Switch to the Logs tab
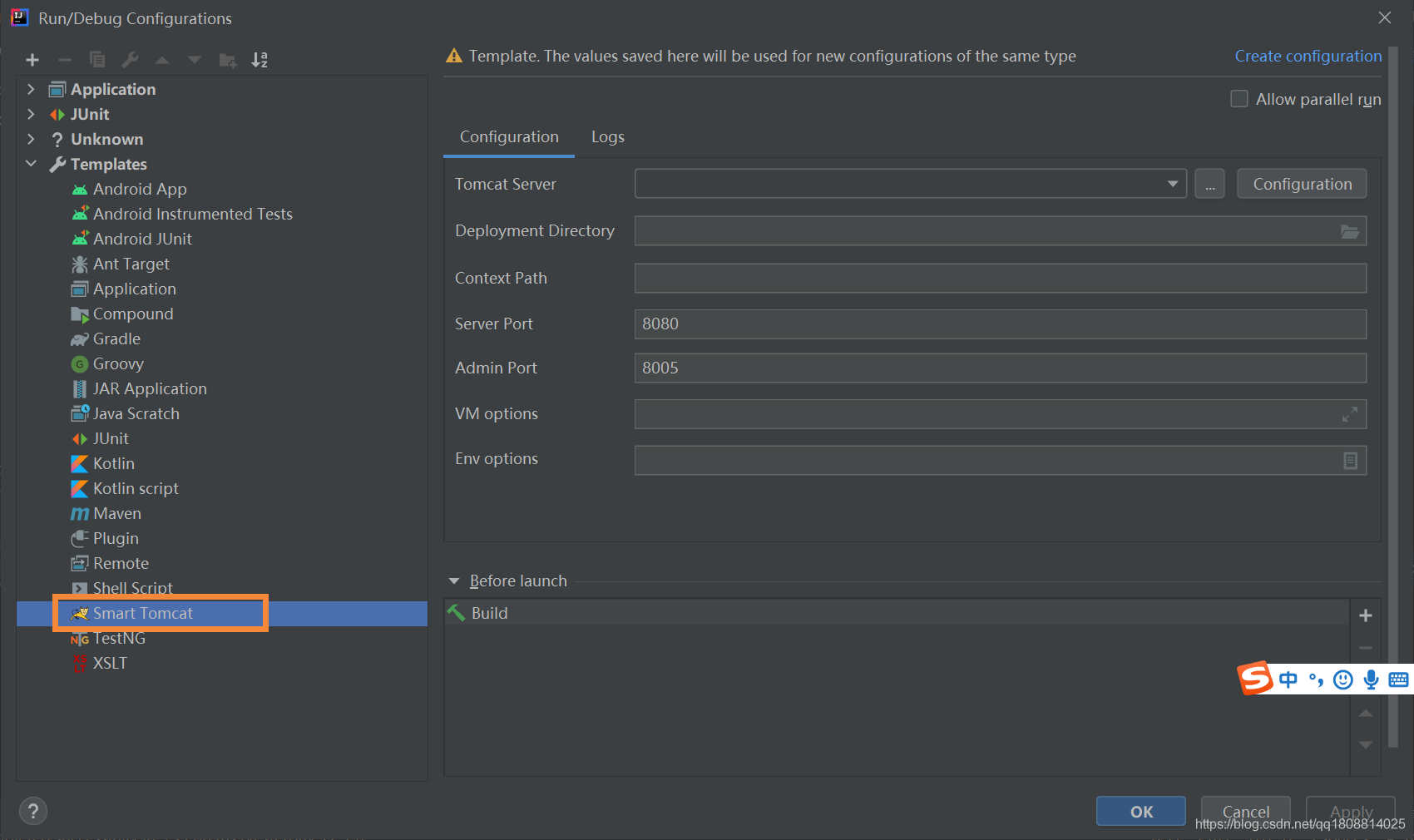 point(608,137)
